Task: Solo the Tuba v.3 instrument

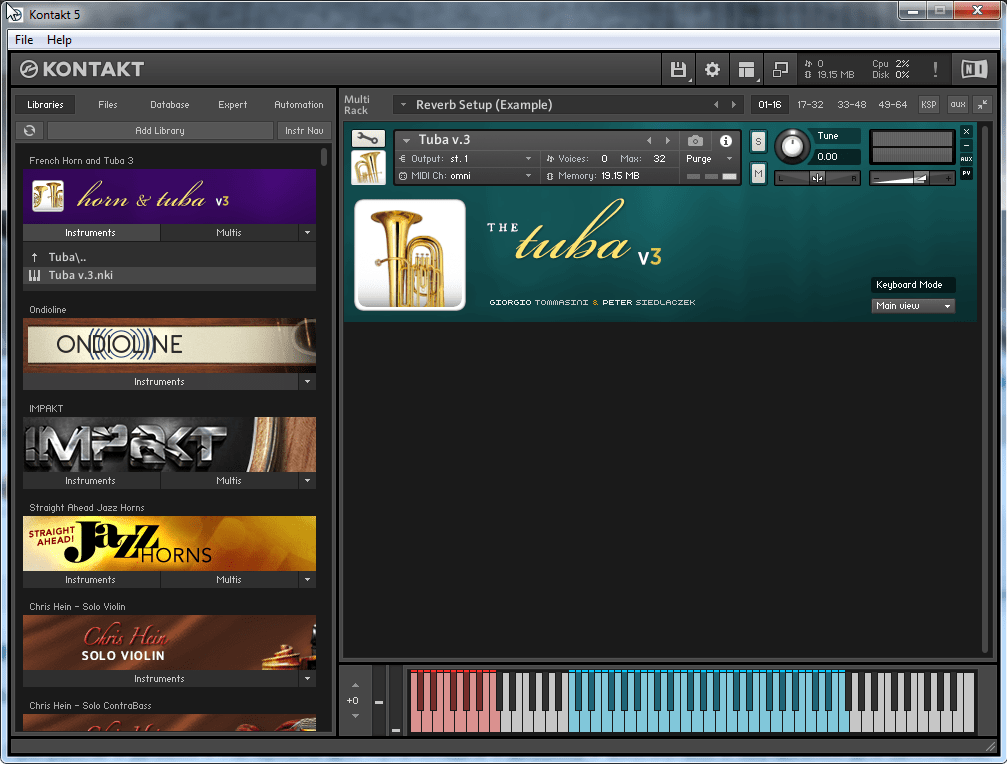Action: click(x=758, y=142)
